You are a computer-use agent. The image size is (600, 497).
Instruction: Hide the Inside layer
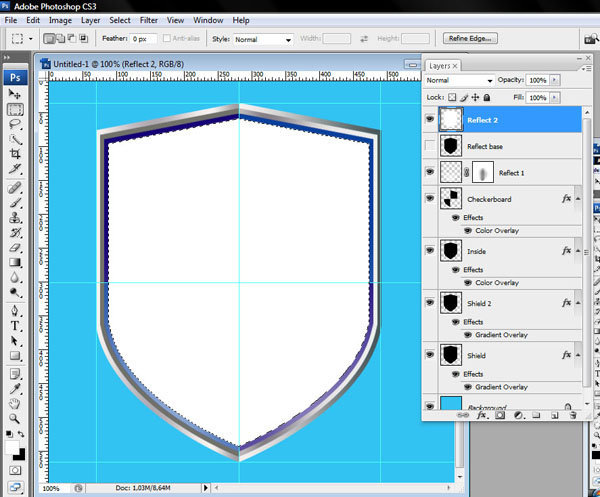click(430, 250)
